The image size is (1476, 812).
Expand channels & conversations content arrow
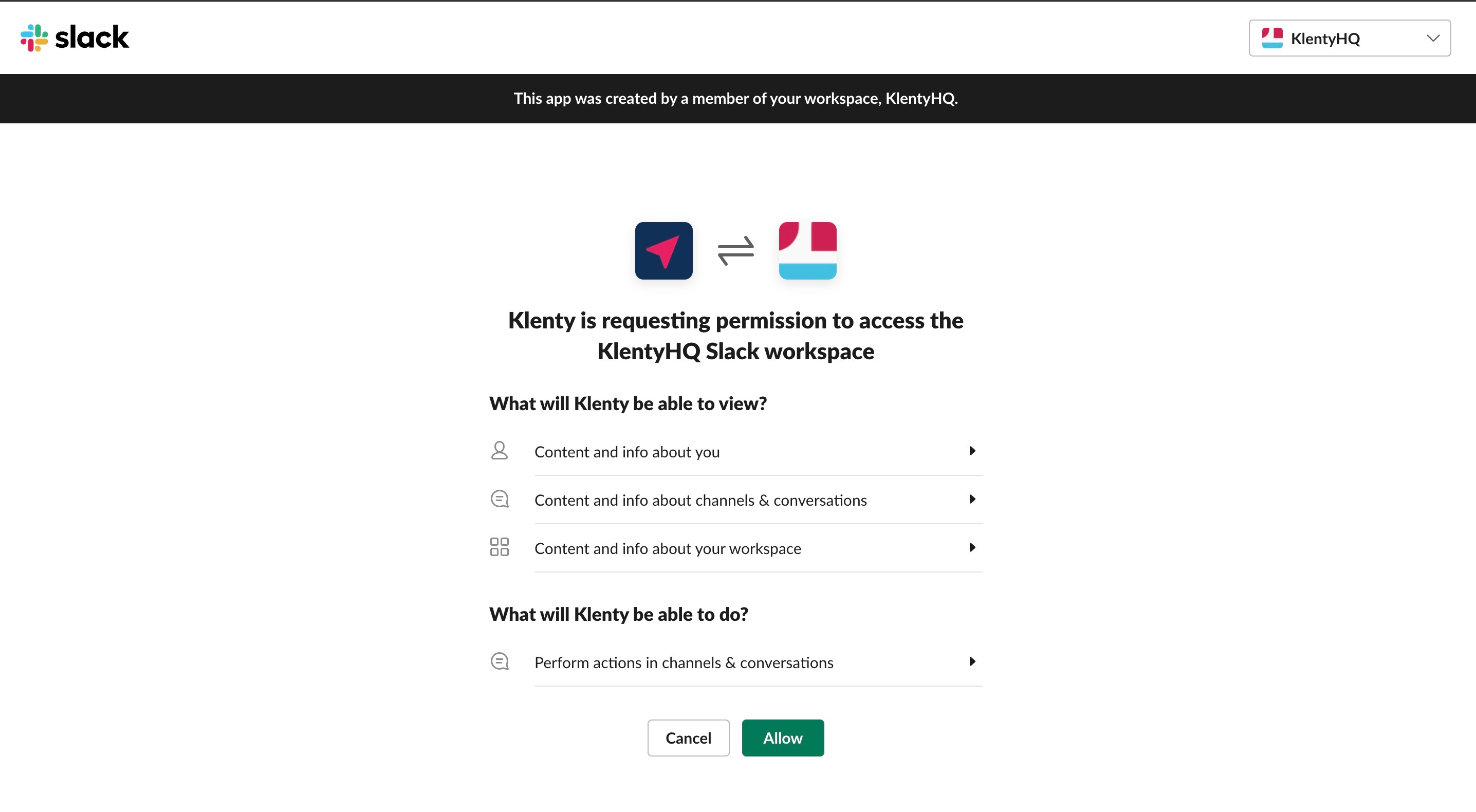point(972,499)
